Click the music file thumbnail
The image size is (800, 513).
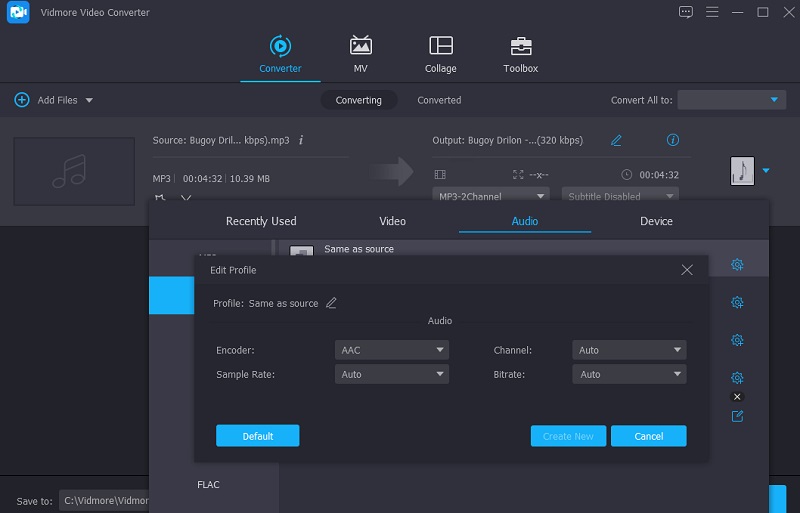point(74,171)
